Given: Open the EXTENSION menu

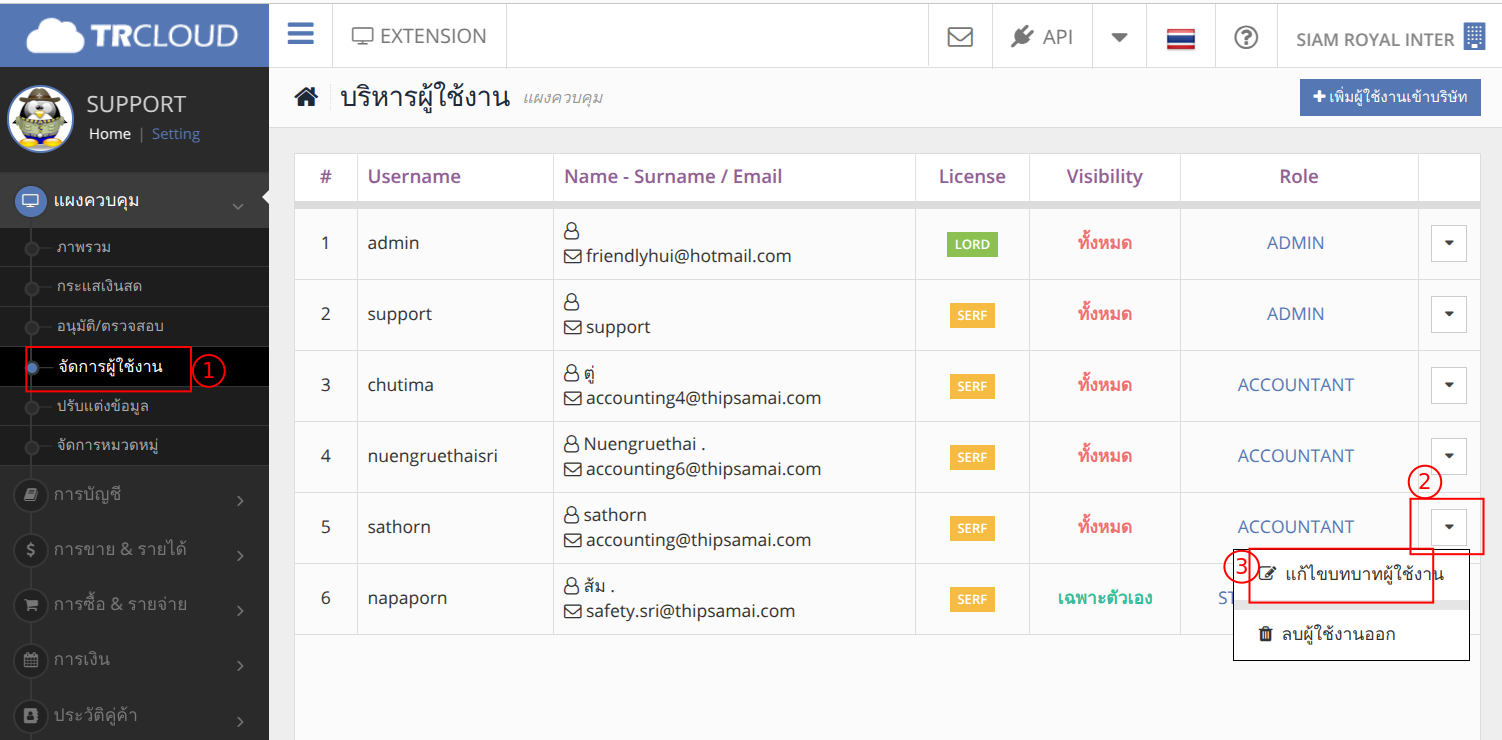Looking at the screenshot, I should [x=419, y=36].
